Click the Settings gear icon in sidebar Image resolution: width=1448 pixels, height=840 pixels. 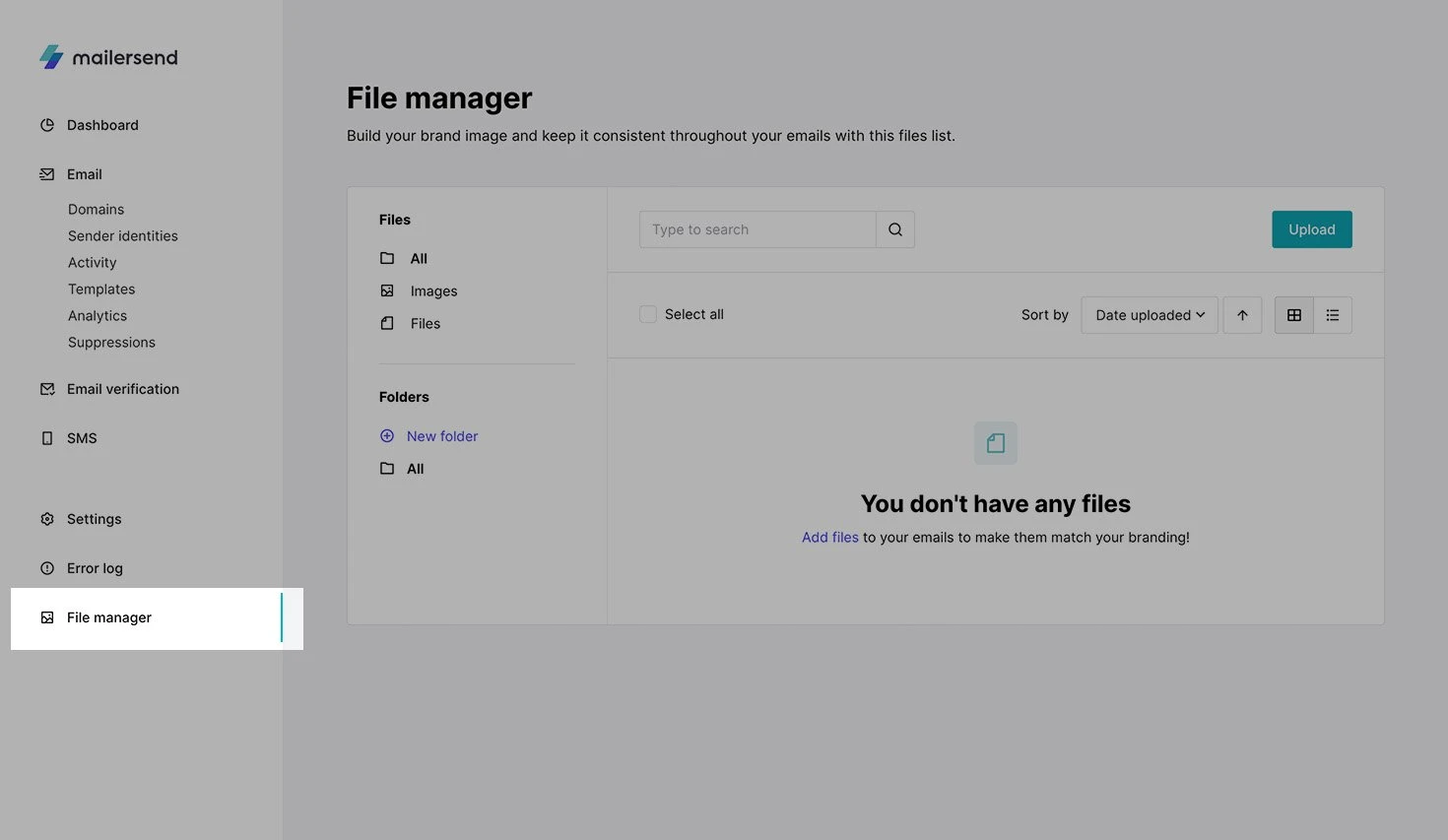[47, 519]
